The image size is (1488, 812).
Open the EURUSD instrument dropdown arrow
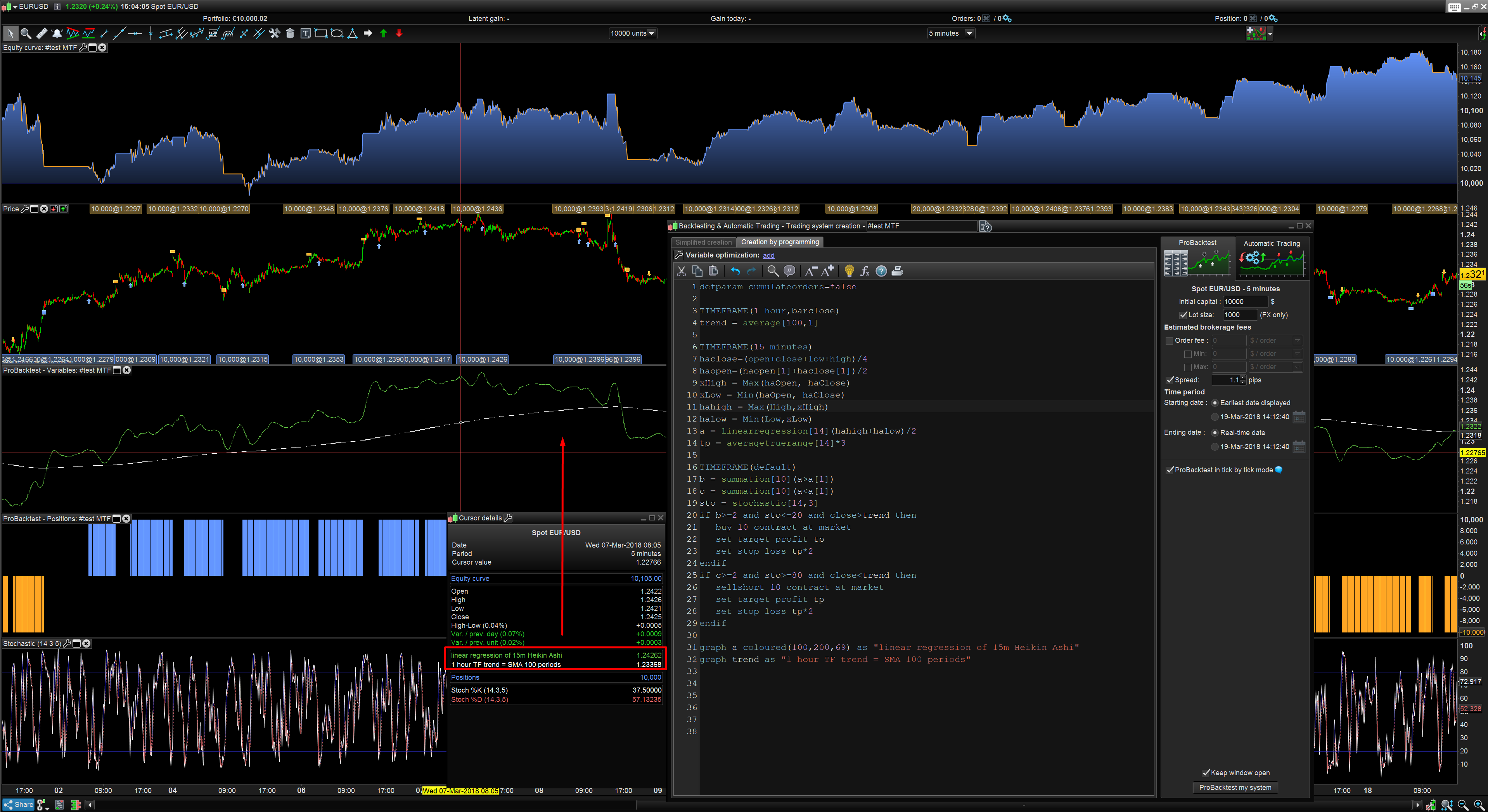(x=15, y=6)
